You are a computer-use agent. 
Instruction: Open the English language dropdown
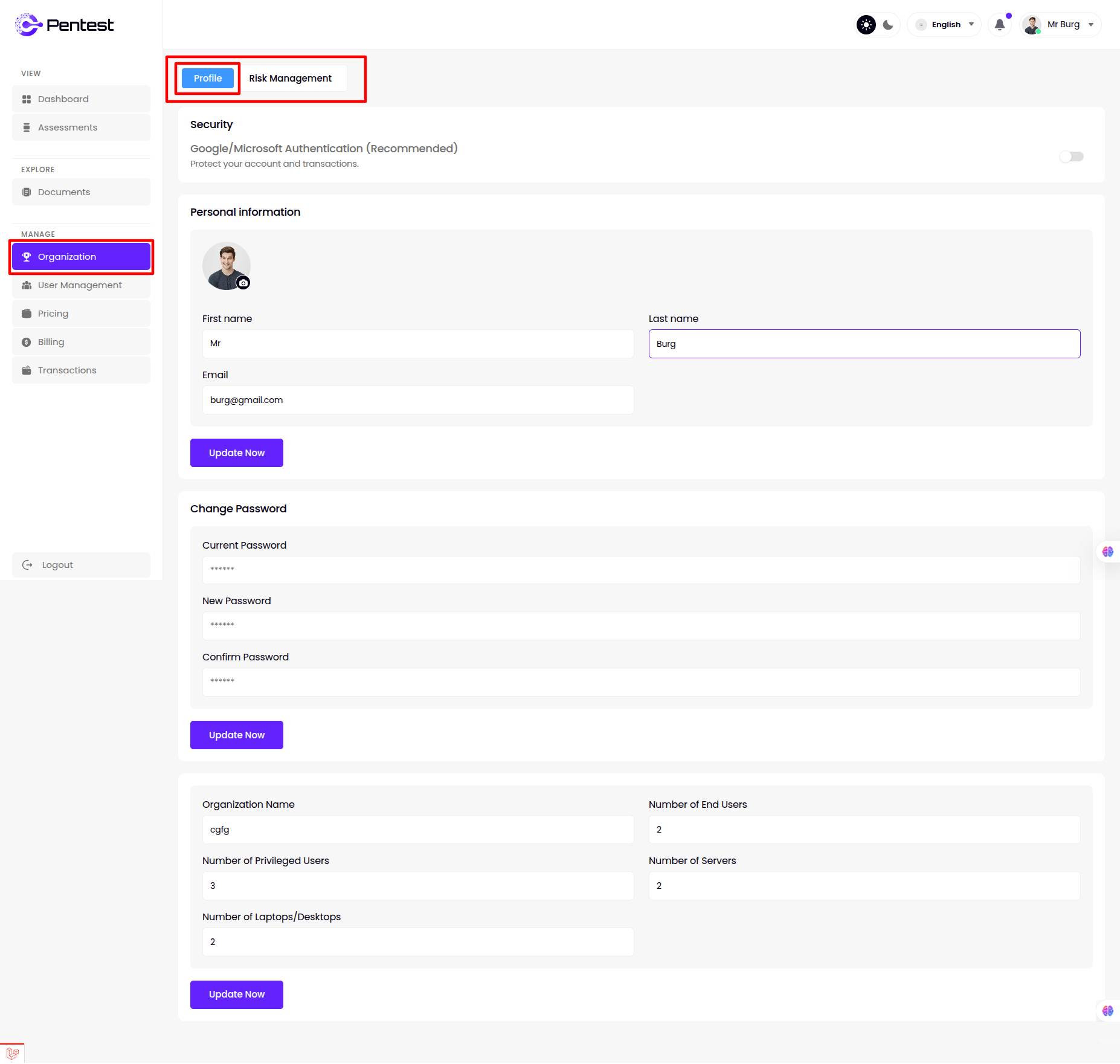coord(945,25)
